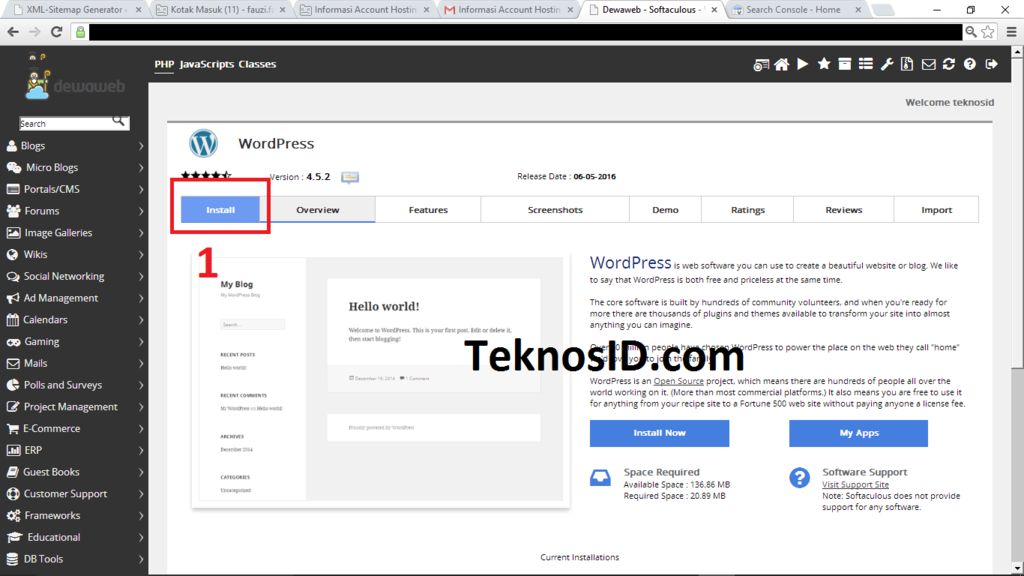Open the control panel icon in Softaculous toolbar
The image size is (1024, 576).
[x=761, y=65]
